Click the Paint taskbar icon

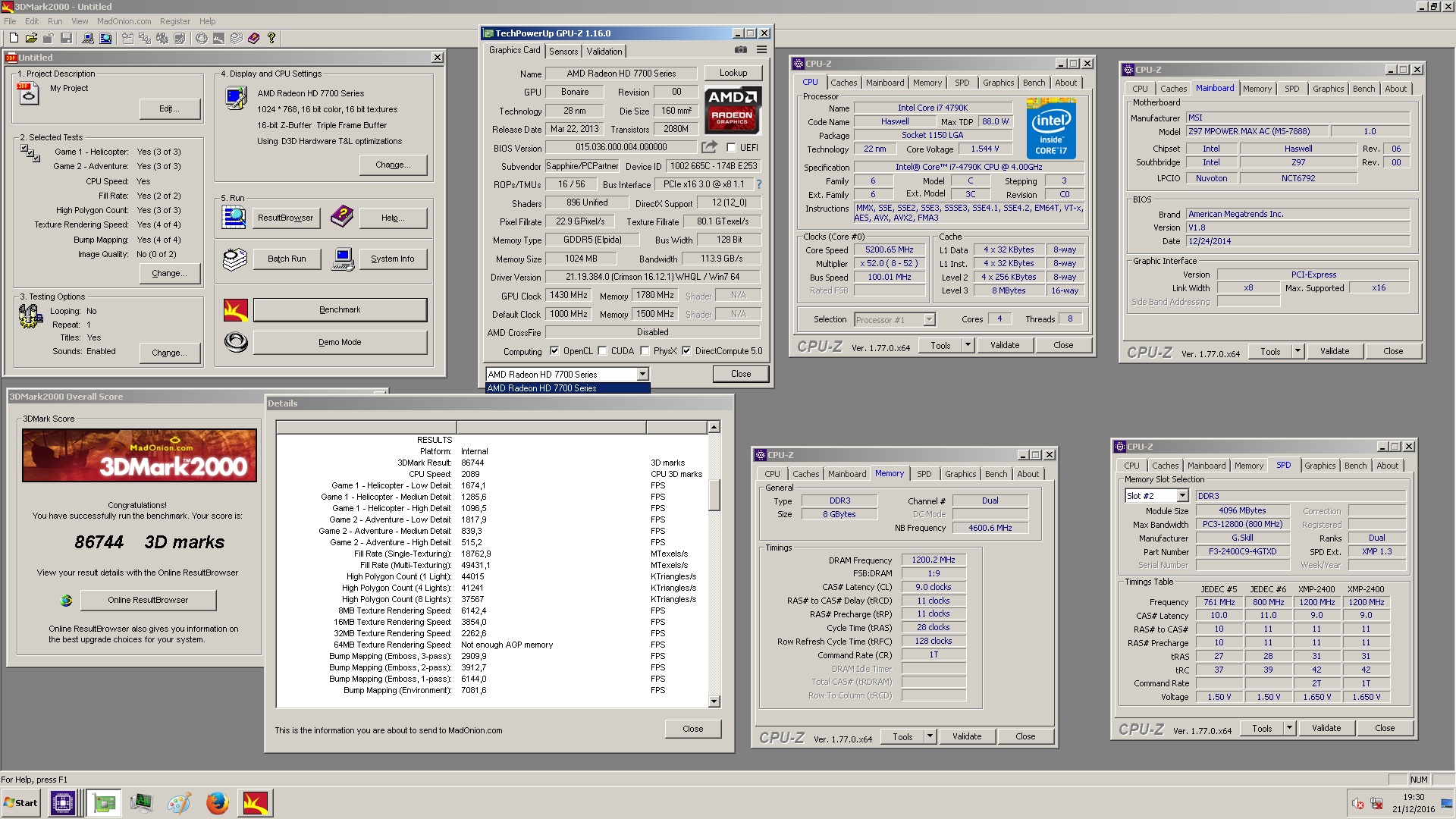point(179,802)
